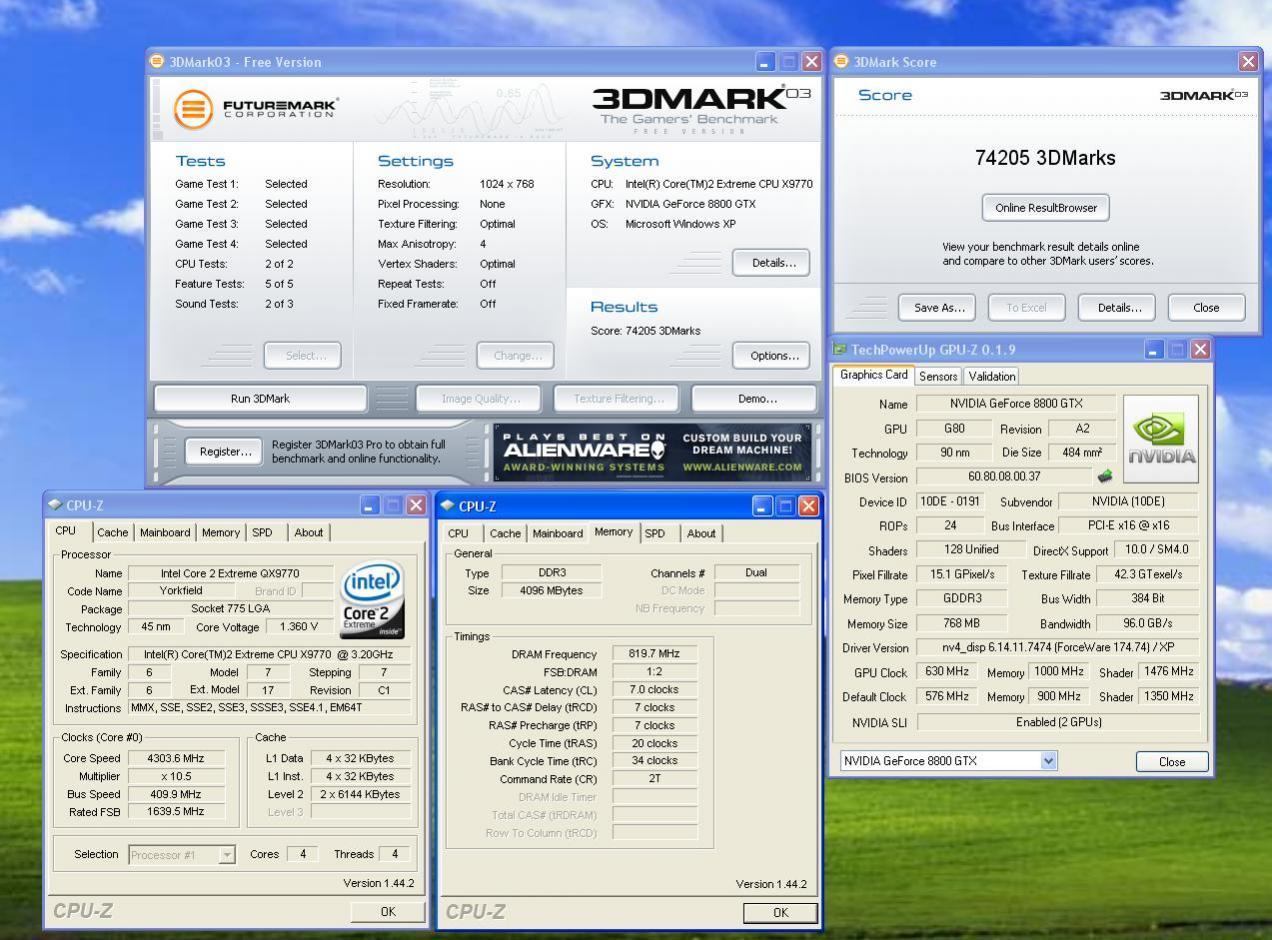Click Save As in 3DMark Score window

(939, 308)
